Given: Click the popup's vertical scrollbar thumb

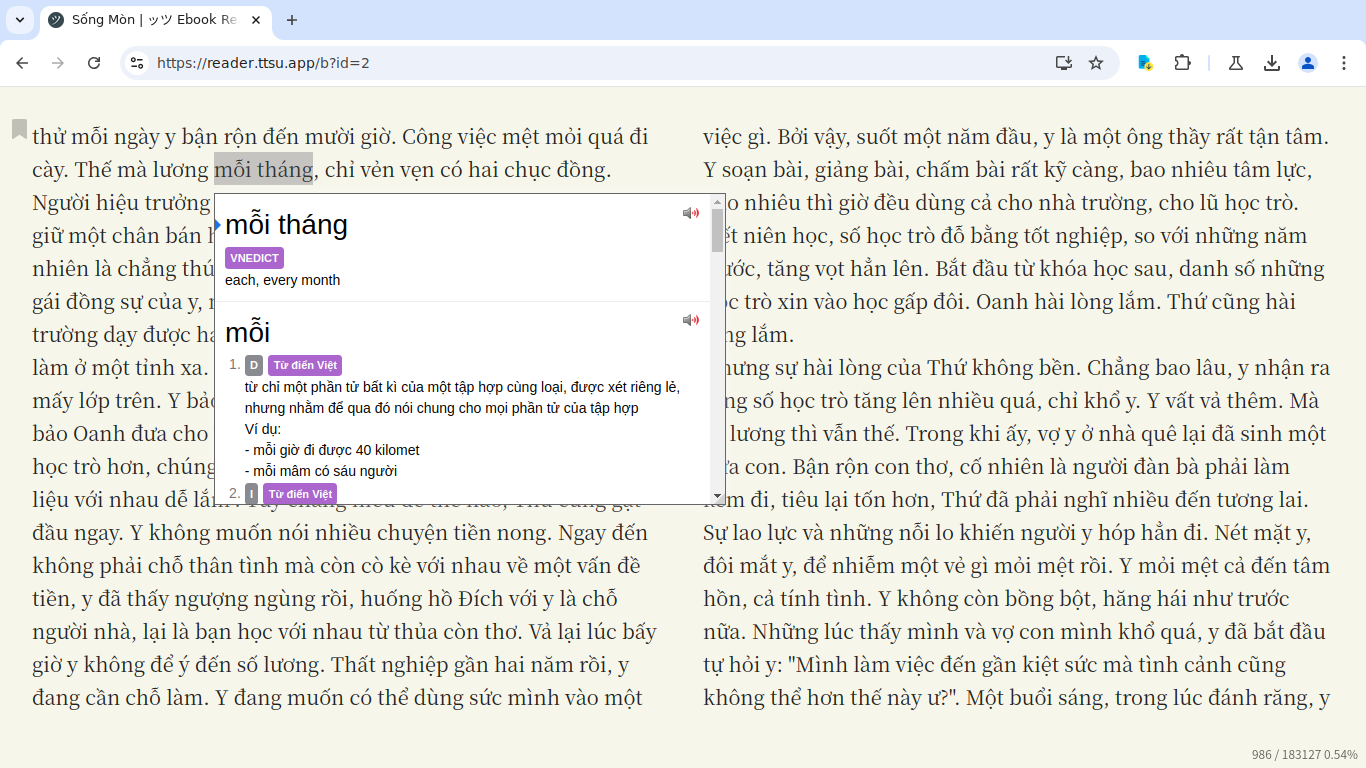Looking at the screenshot, I should click(x=717, y=230).
